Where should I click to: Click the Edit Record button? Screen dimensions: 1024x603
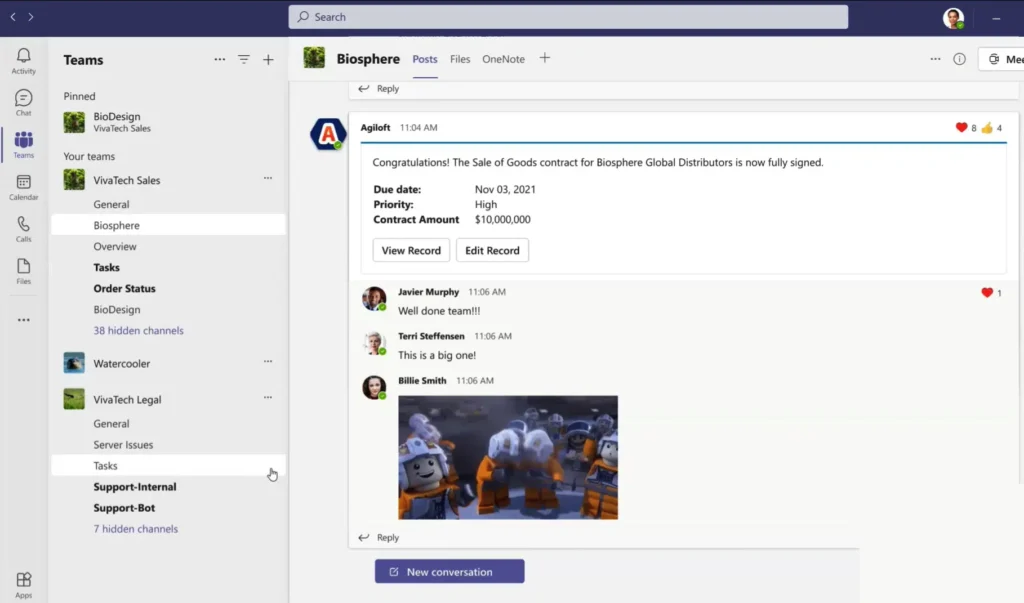(x=492, y=250)
